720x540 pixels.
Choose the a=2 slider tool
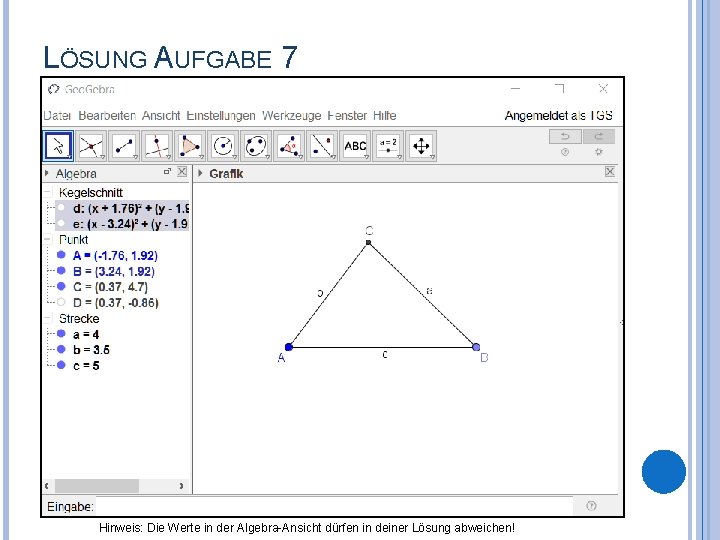tap(388, 146)
